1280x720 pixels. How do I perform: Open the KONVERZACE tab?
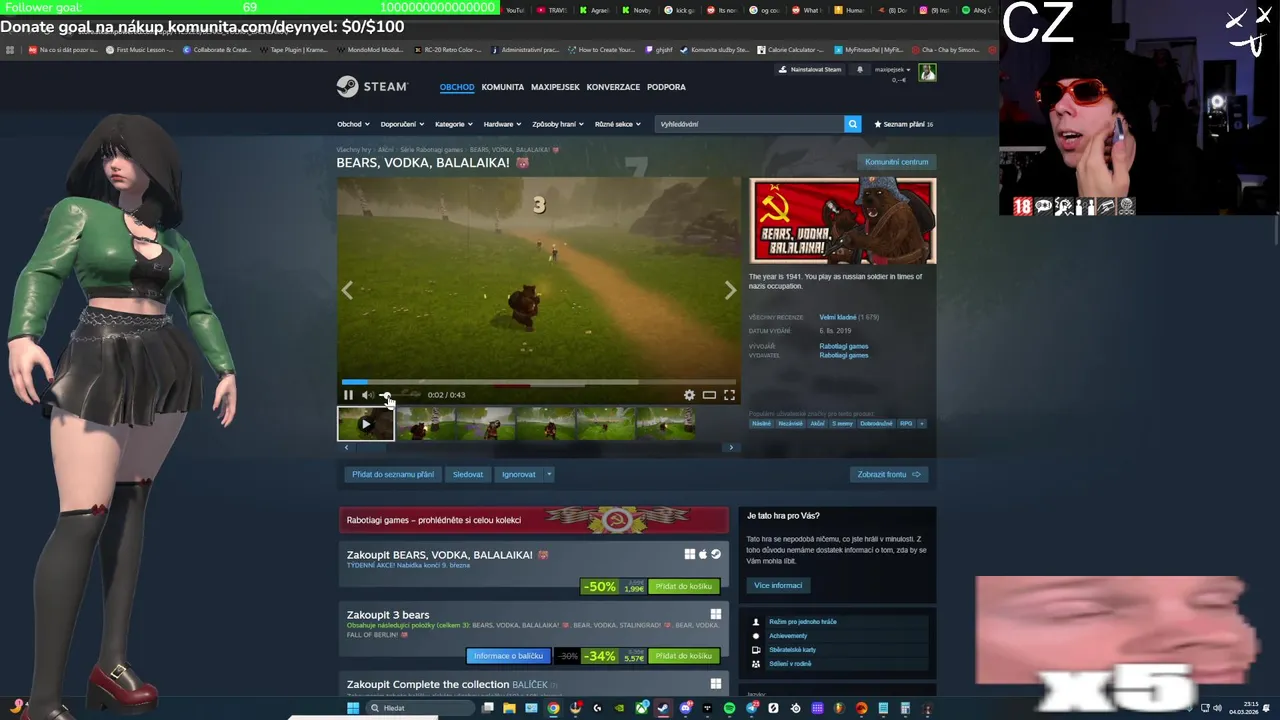pos(613,87)
